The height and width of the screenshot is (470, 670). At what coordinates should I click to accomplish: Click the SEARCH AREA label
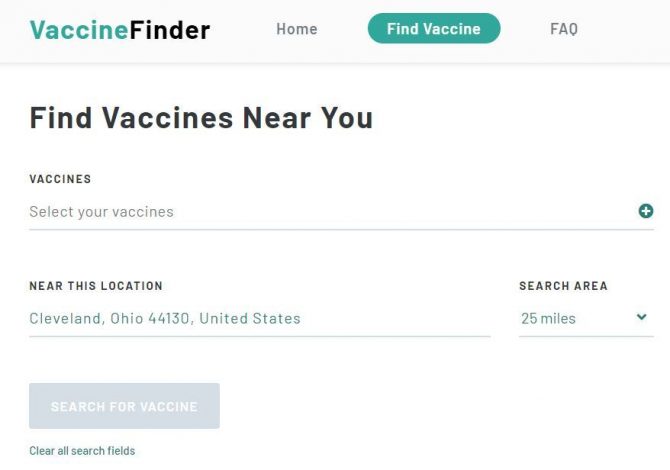point(563,286)
